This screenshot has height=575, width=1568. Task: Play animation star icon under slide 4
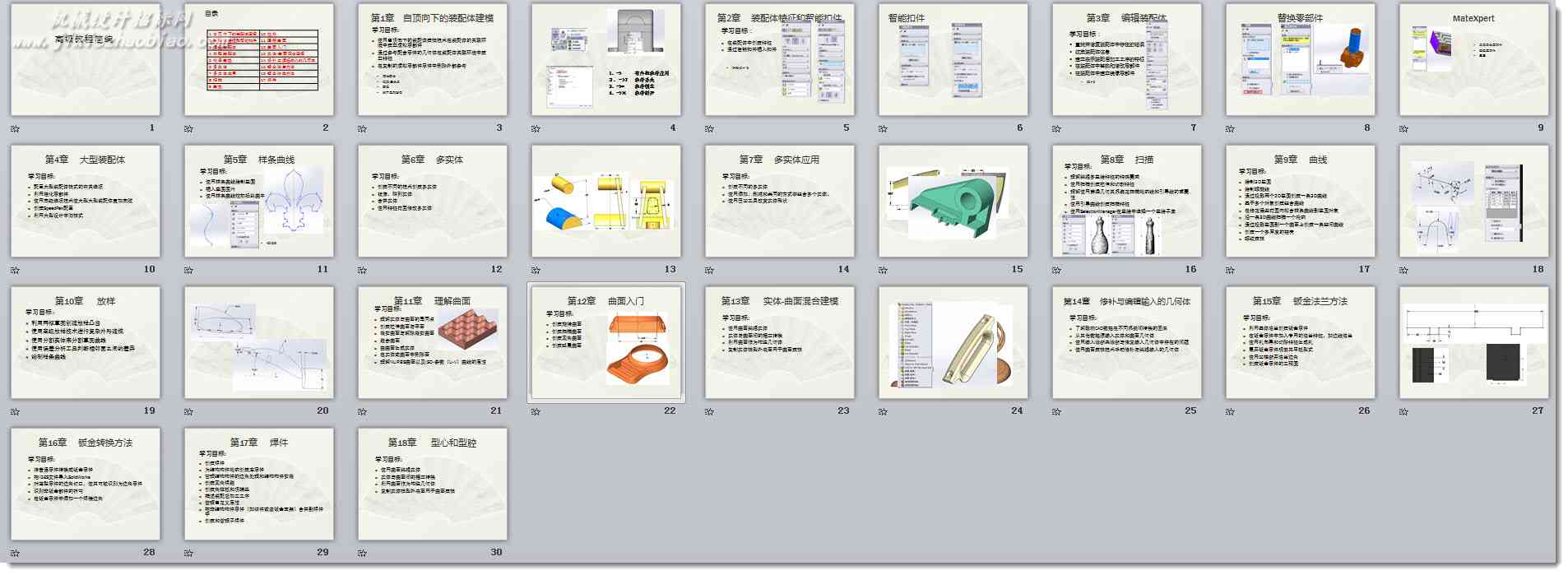pyautogui.click(x=536, y=129)
